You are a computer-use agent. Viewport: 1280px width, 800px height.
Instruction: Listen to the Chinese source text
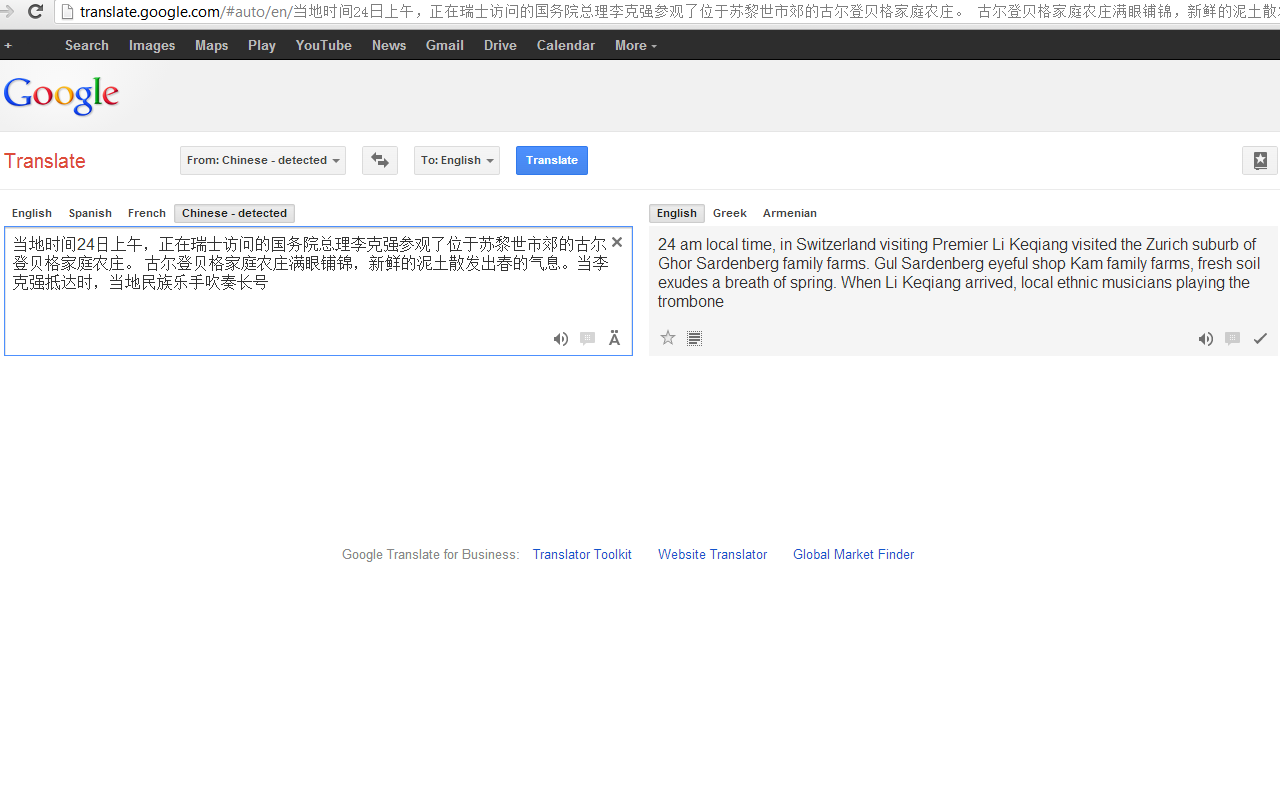tap(561, 339)
